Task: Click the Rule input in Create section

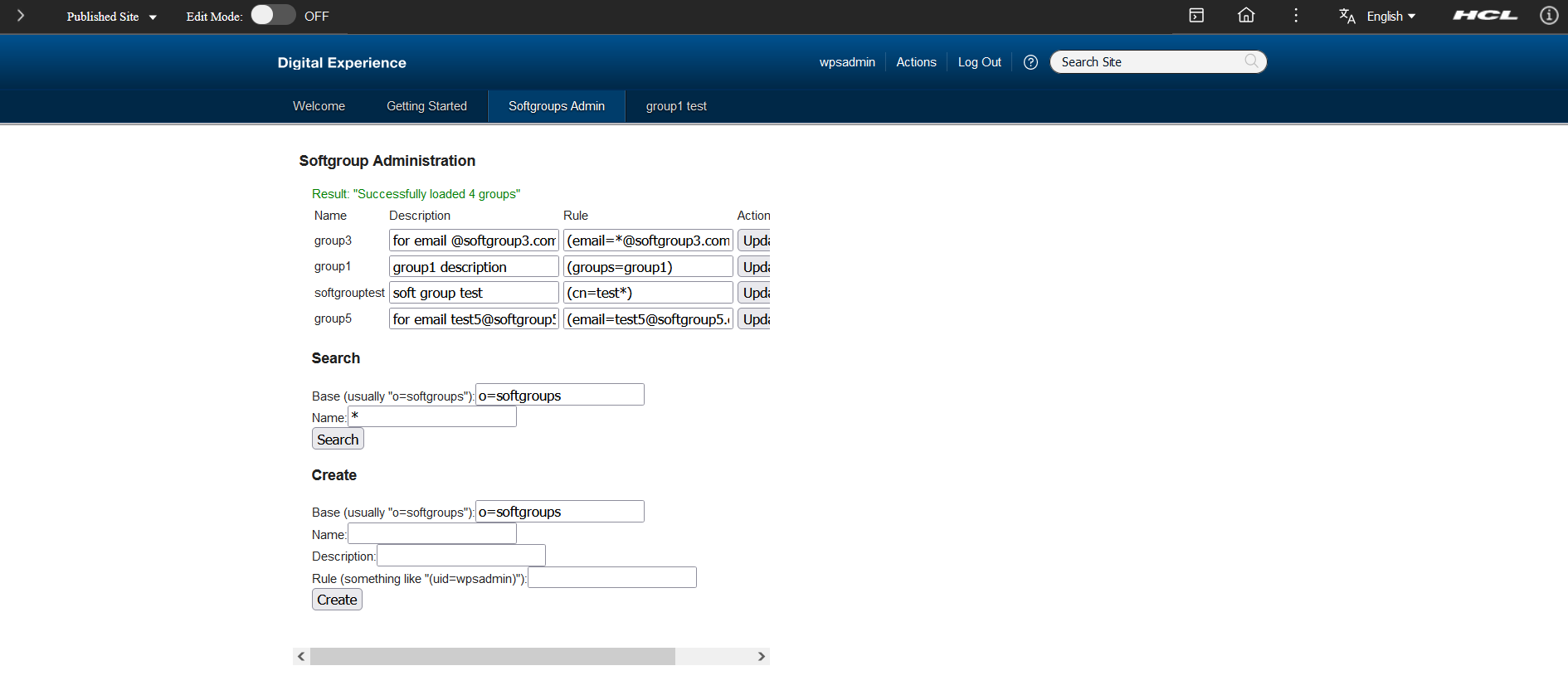Action: [612, 578]
